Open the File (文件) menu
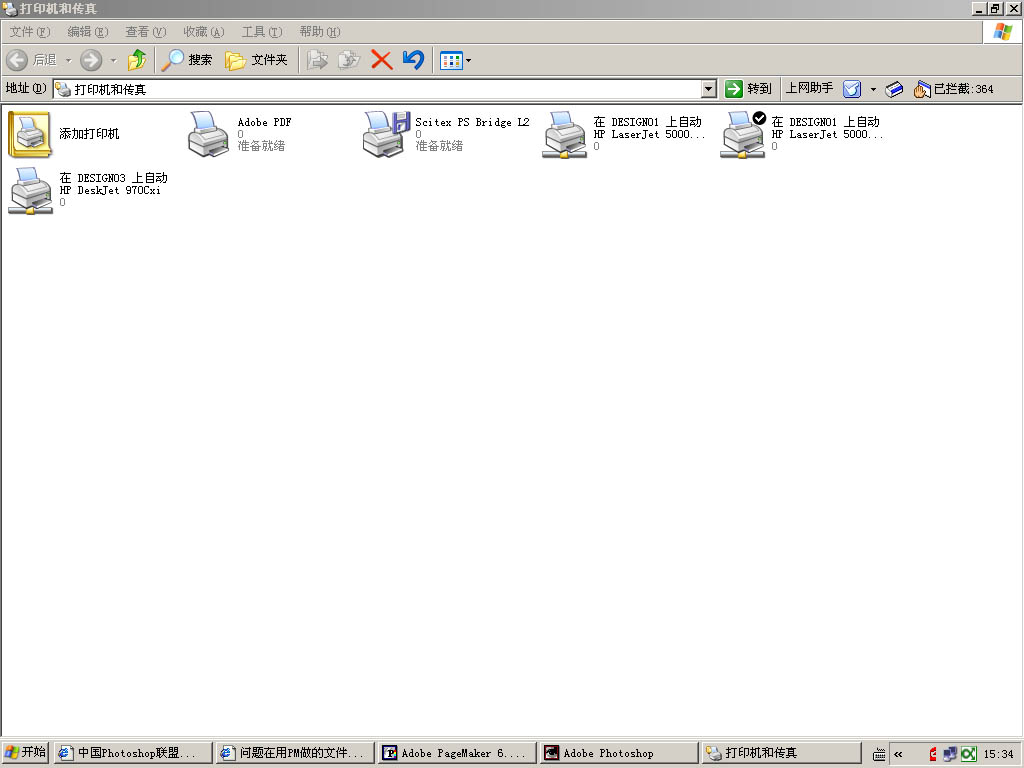 (x=30, y=31)
